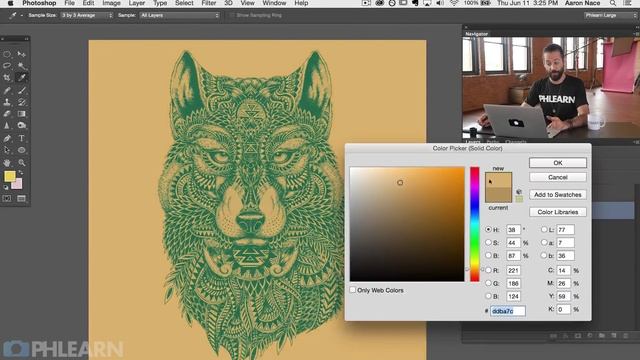The image size is (640, 360).
Task: Select the B blue radio button
Action: (x=488, y=296)
